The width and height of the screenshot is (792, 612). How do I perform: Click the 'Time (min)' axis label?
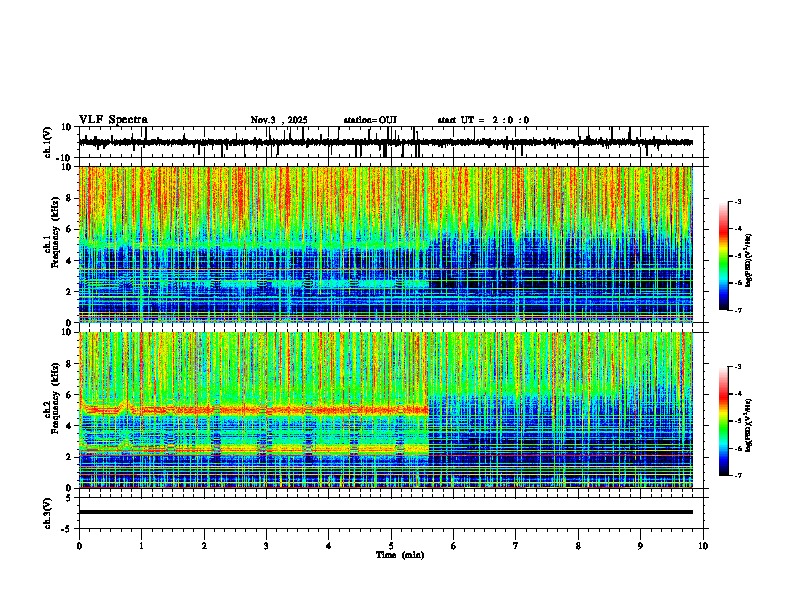click(400, 555)
